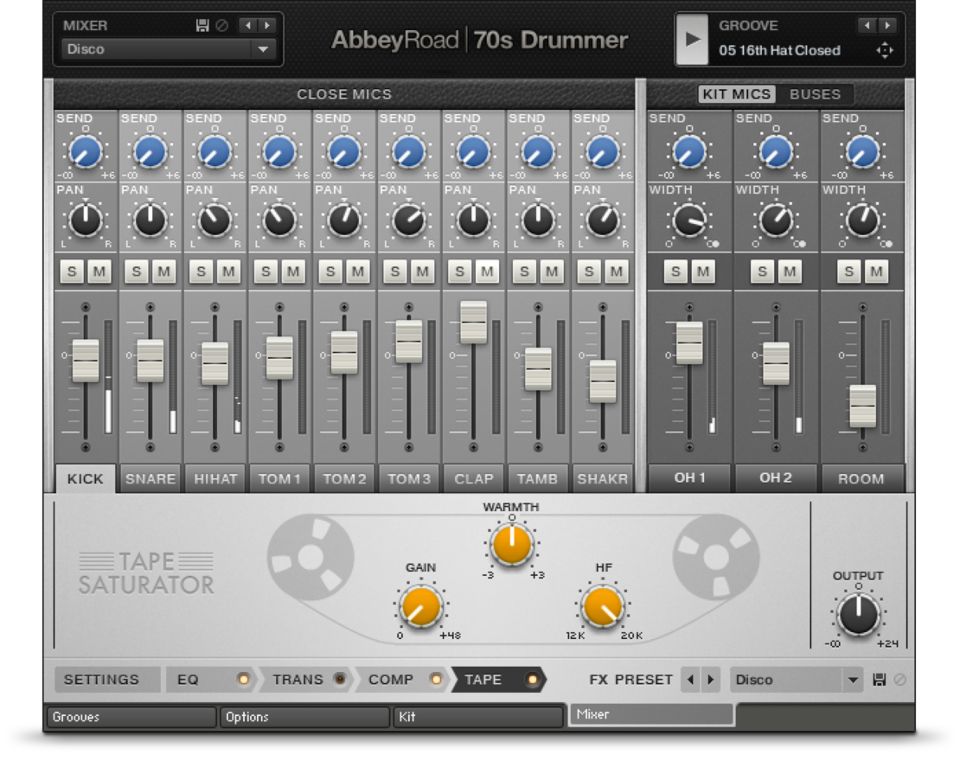
Task: Click the Kick channel pan knob
Action: tap(86, 219)
